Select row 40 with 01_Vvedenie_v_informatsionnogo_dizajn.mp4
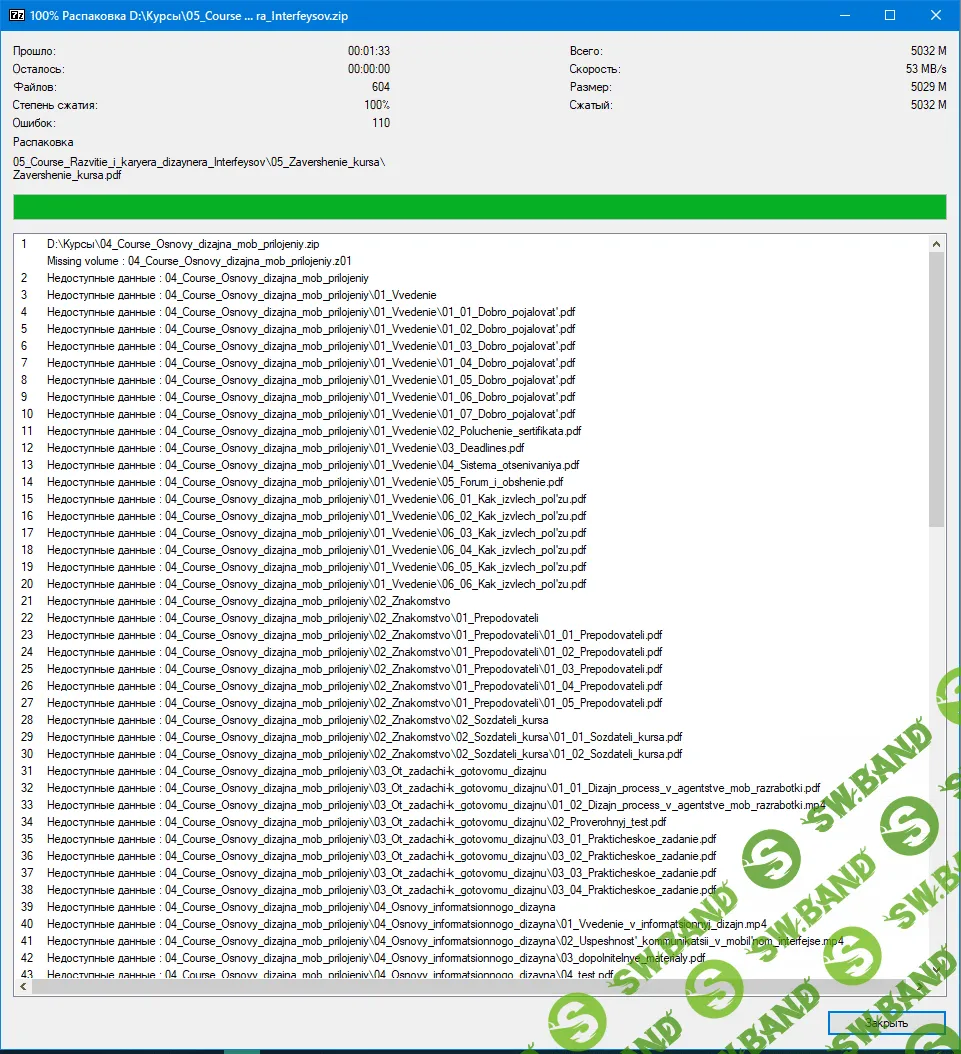Image resolution: width=961 pixels, height=1054 pixels. (406, 924)
